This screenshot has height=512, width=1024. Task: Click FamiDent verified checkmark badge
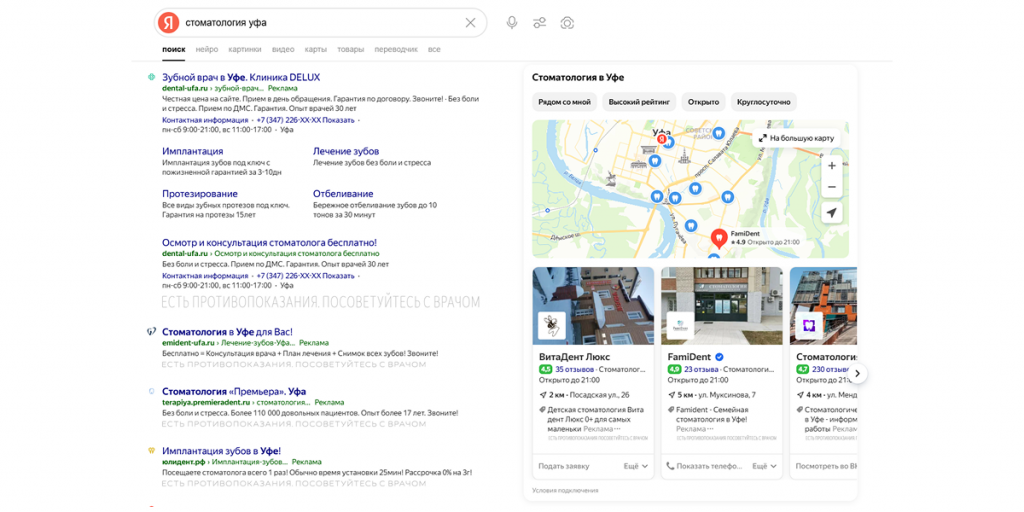719,357
